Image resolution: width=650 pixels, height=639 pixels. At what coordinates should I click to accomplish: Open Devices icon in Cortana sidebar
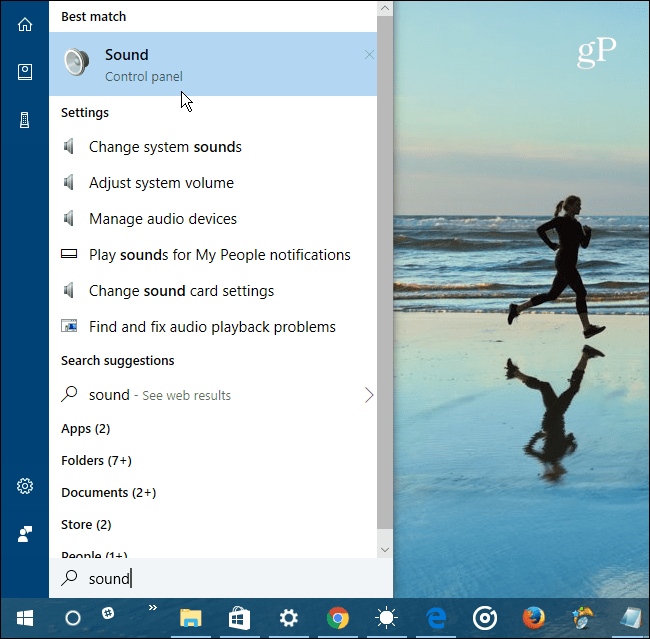(25, 120)
